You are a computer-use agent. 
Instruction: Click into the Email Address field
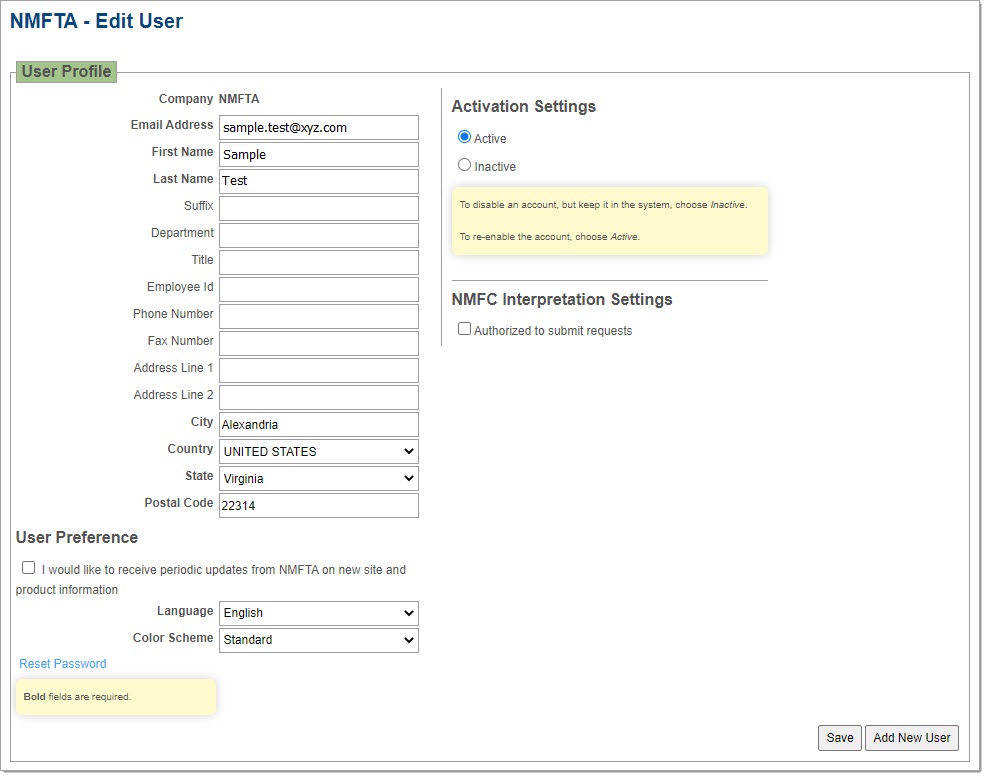pyautogui.click(x=318, y=128)
